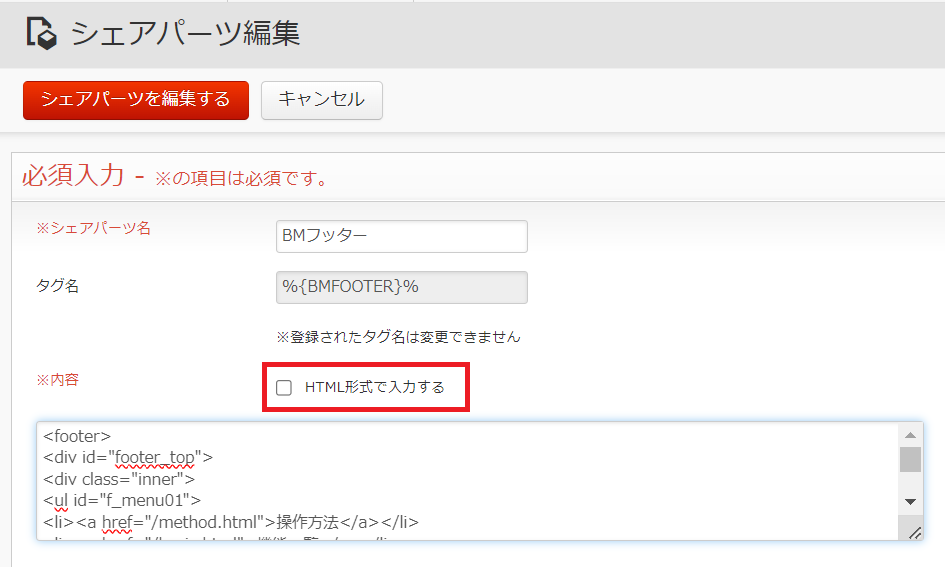The height and width of the screenshot is (567, 945).
Task: Click the textarea scrollbar up arrow
Action: 910,434
